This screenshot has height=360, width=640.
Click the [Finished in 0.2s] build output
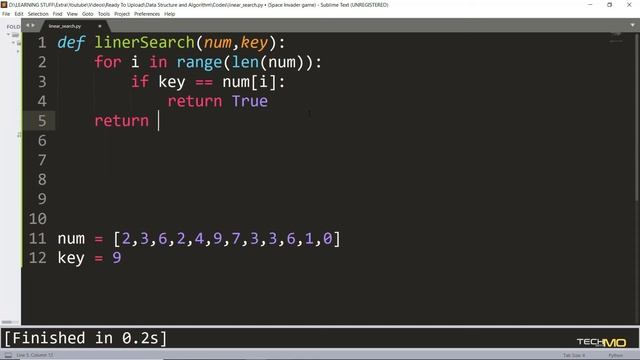tap(85, 338)
